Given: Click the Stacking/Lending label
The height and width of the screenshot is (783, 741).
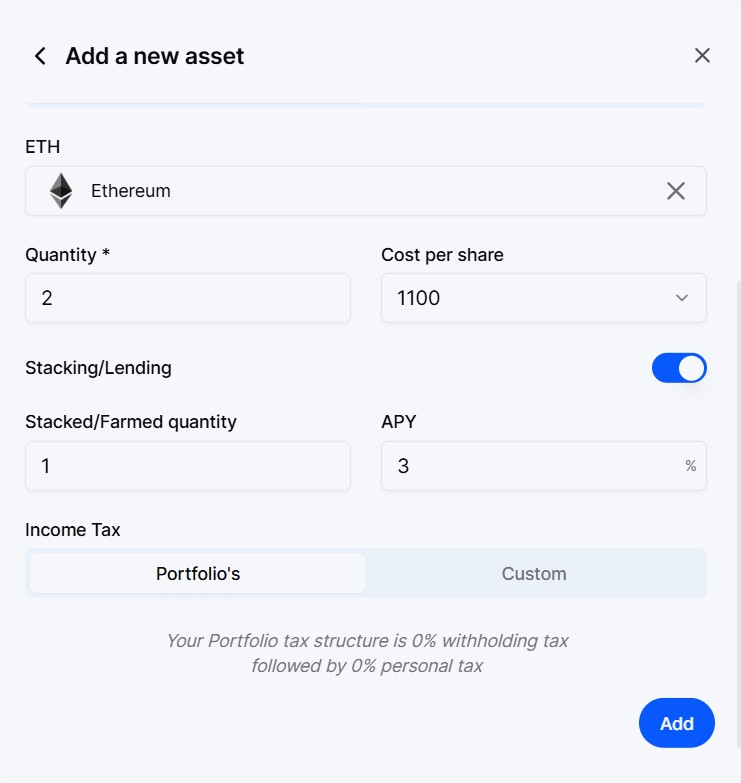Looking at the screenshot, I should point(98,368).
